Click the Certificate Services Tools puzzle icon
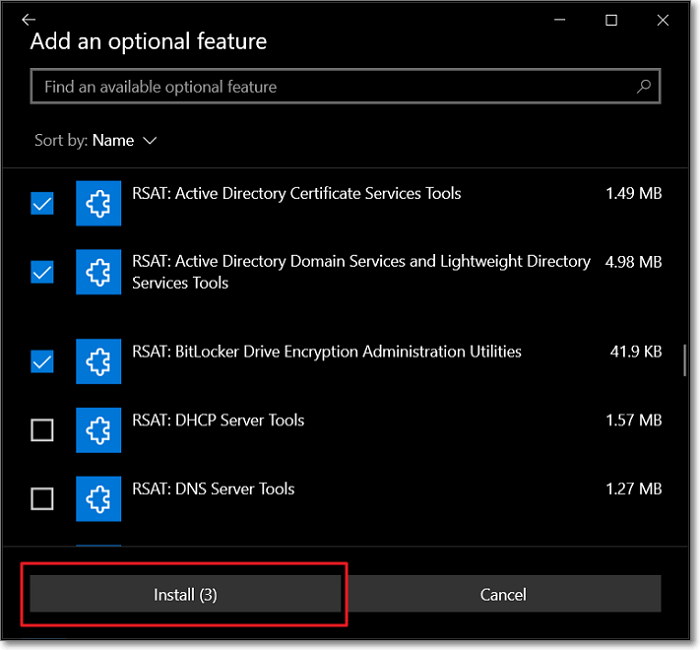 [x=98, y=203]
